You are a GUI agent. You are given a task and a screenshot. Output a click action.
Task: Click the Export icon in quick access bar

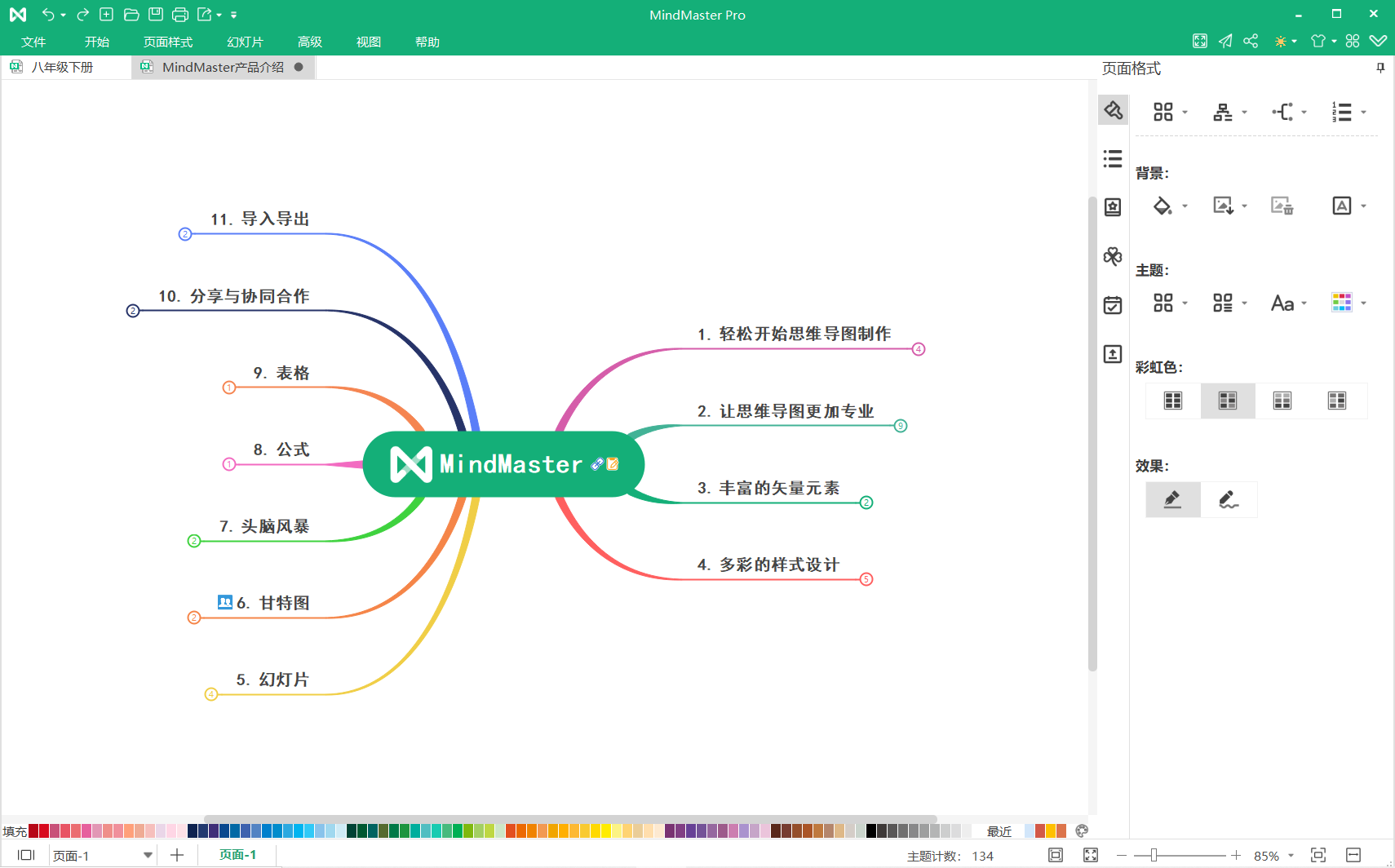point(205,15)
